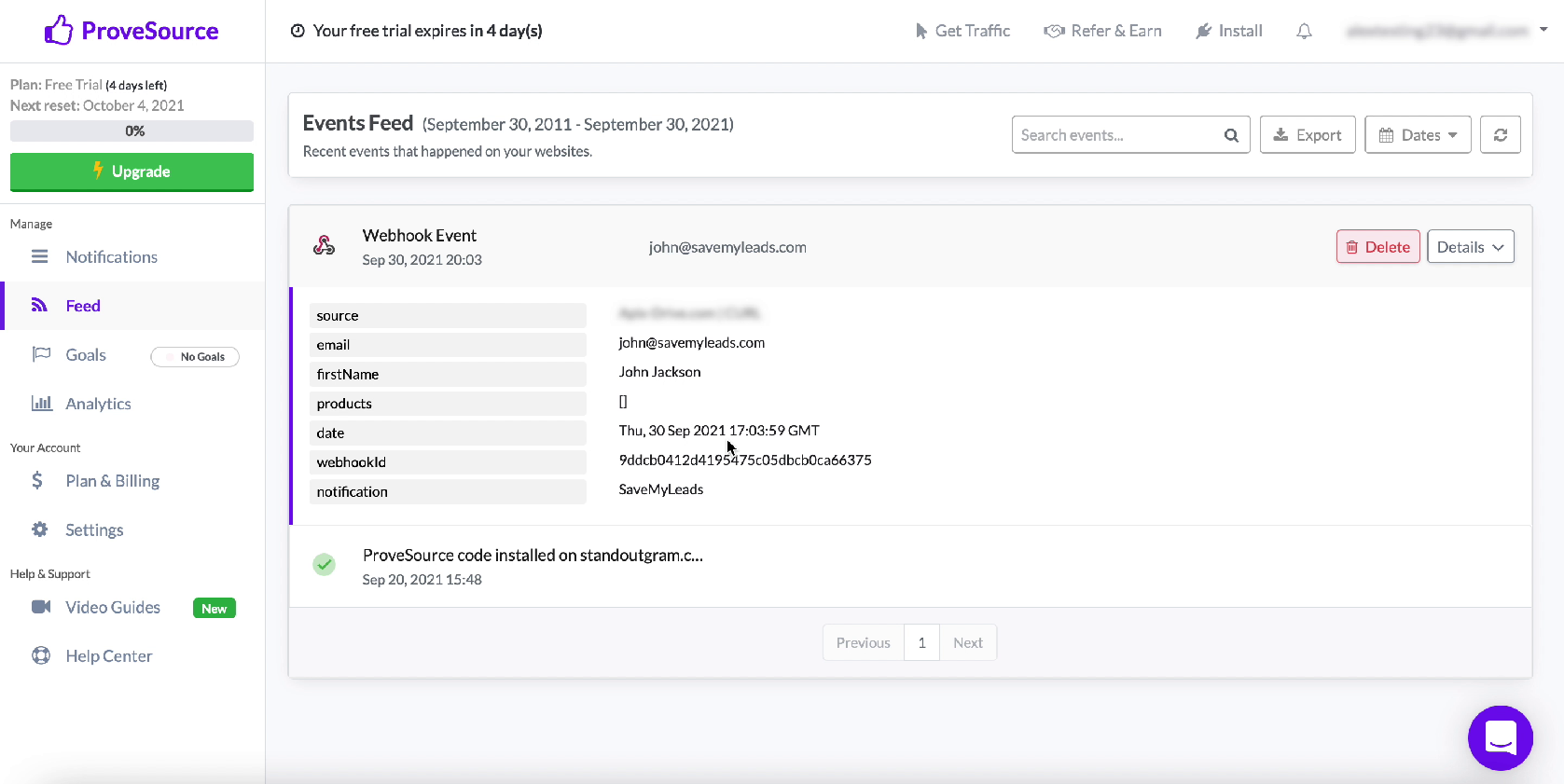Go to Next page of events
The width and height of the screenshot is (1564, 784).
click(x=968, y=642)
